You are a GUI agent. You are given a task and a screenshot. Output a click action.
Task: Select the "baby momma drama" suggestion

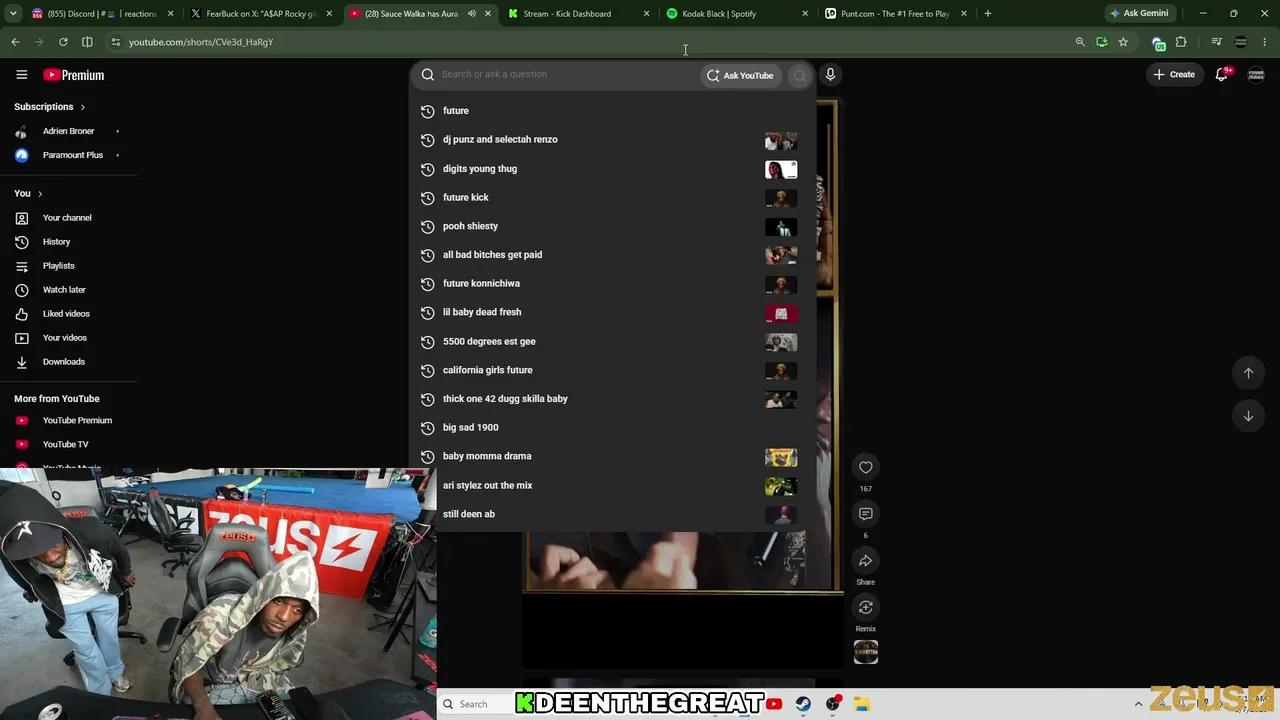point(612,456)
